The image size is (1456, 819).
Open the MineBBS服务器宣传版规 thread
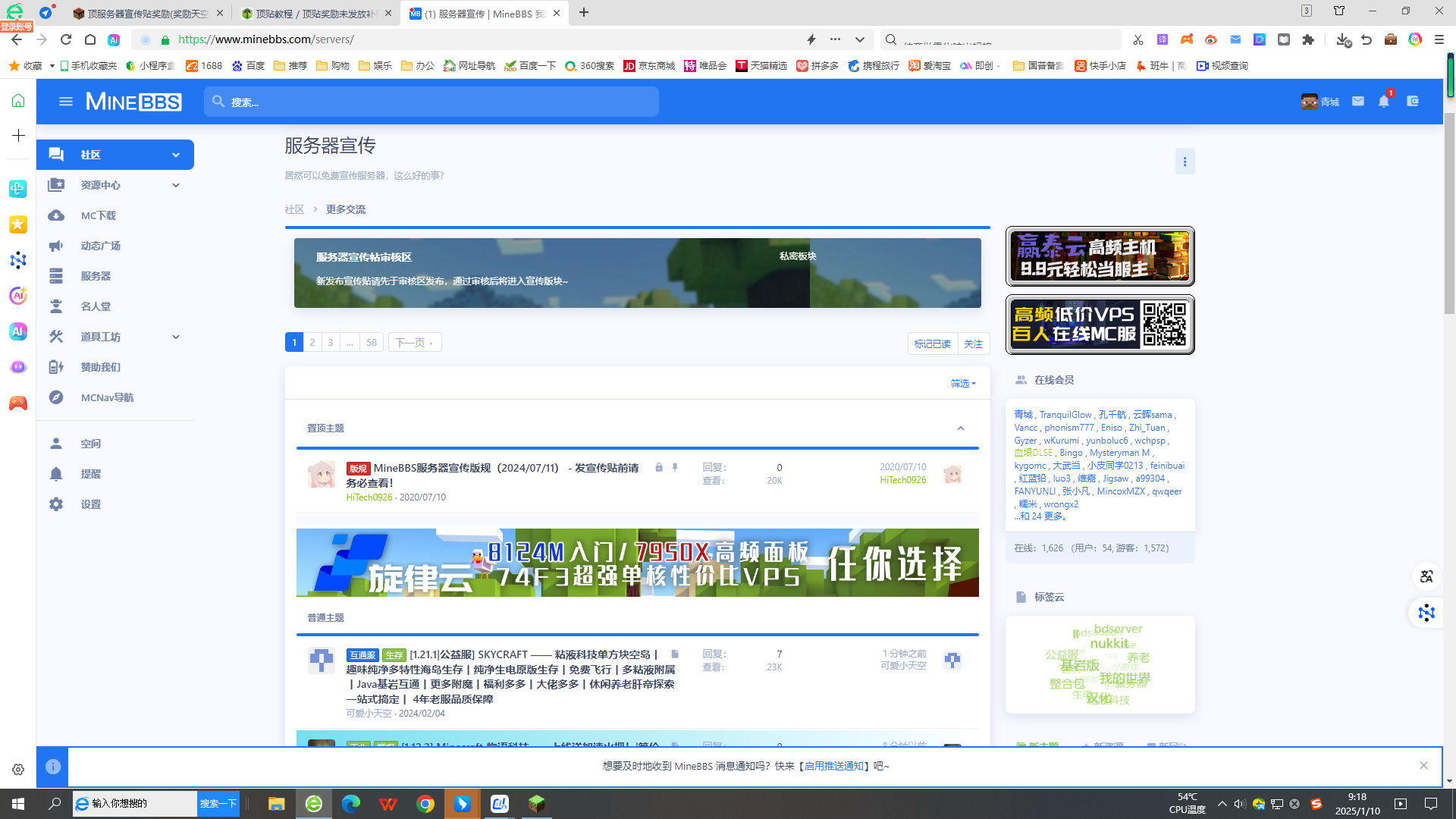click(493, 475)
